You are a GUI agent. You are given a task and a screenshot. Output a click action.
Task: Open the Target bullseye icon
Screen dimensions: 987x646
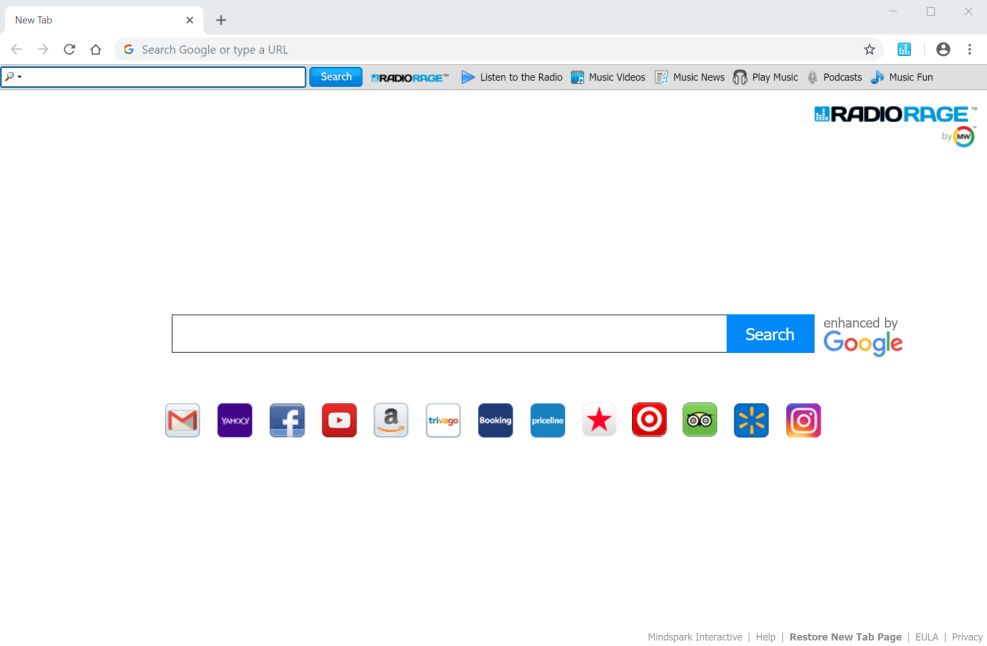[x=649, y=419]
